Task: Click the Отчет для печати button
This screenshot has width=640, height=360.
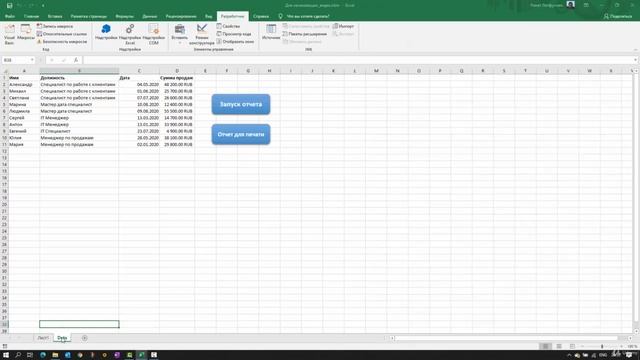Action: (241, 134)
